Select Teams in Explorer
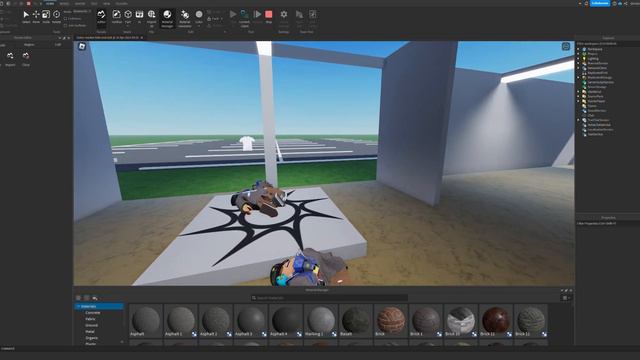Image resolution: width=640 pixels, height=360 pixels. coord(592,106)
